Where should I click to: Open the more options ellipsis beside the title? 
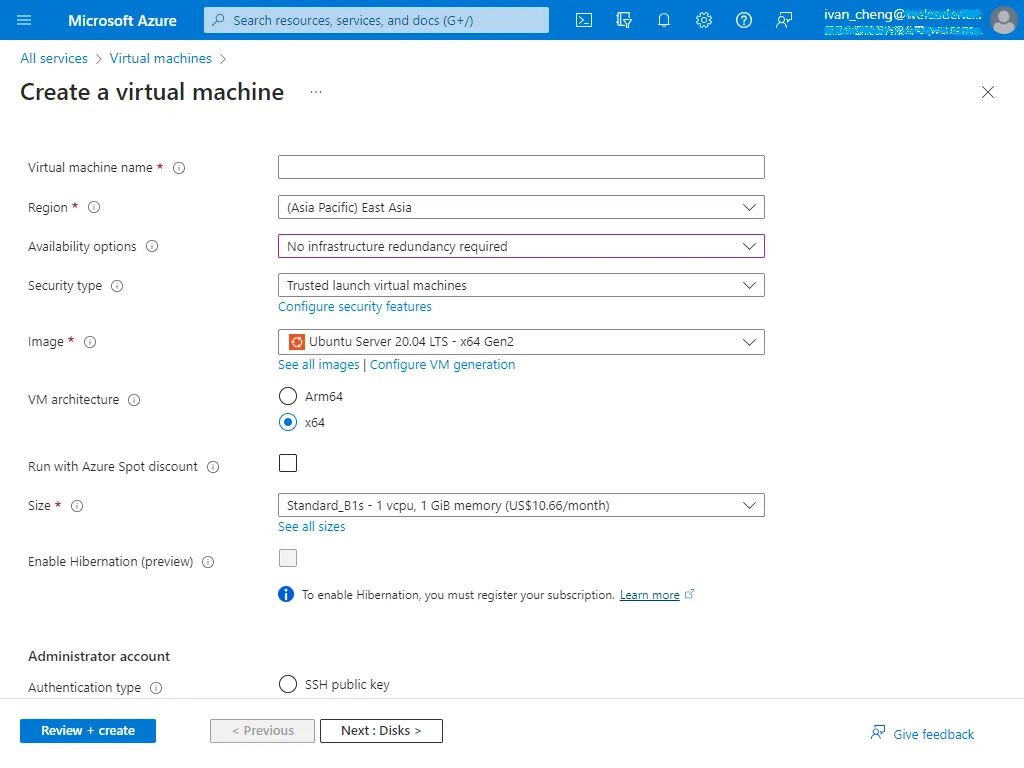pyautogui.click(x=316, y=92)
